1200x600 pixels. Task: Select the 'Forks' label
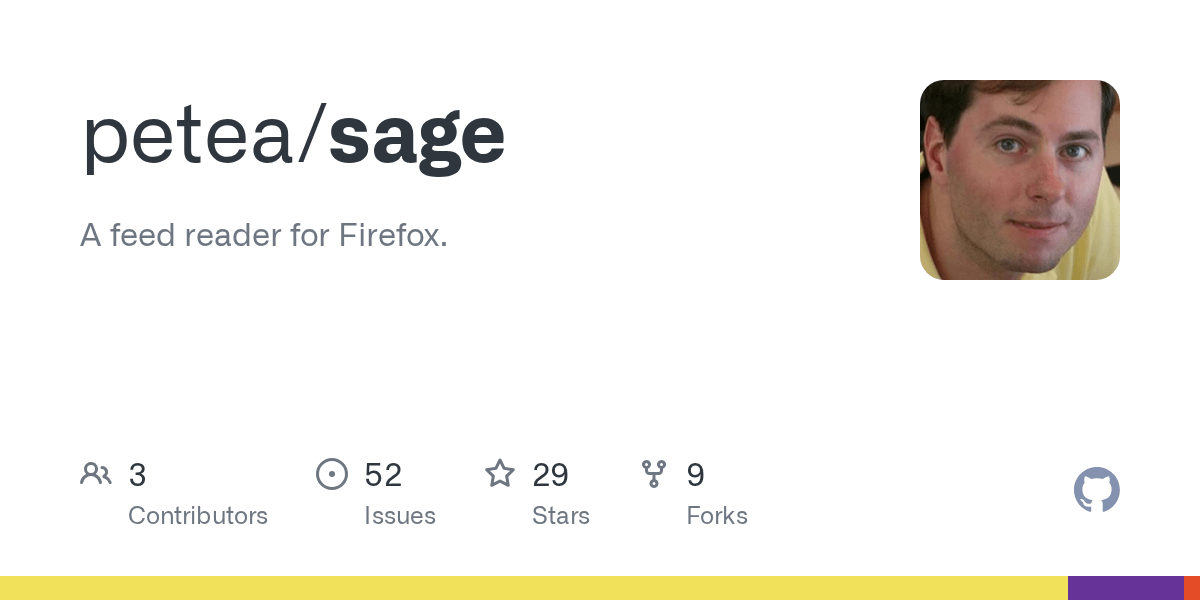point(717,516)
